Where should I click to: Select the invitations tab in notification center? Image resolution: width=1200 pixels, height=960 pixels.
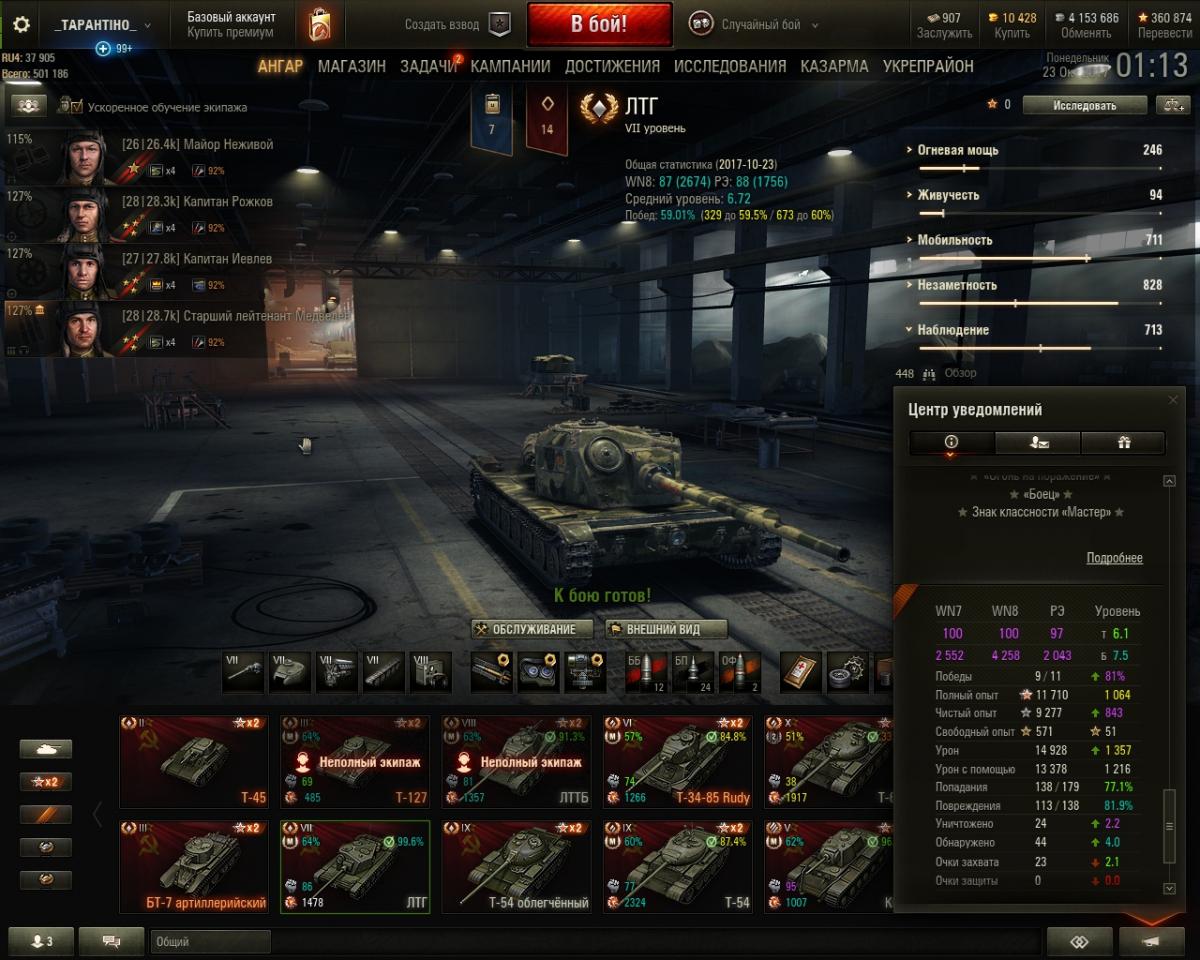click(x=1037, y=442)
